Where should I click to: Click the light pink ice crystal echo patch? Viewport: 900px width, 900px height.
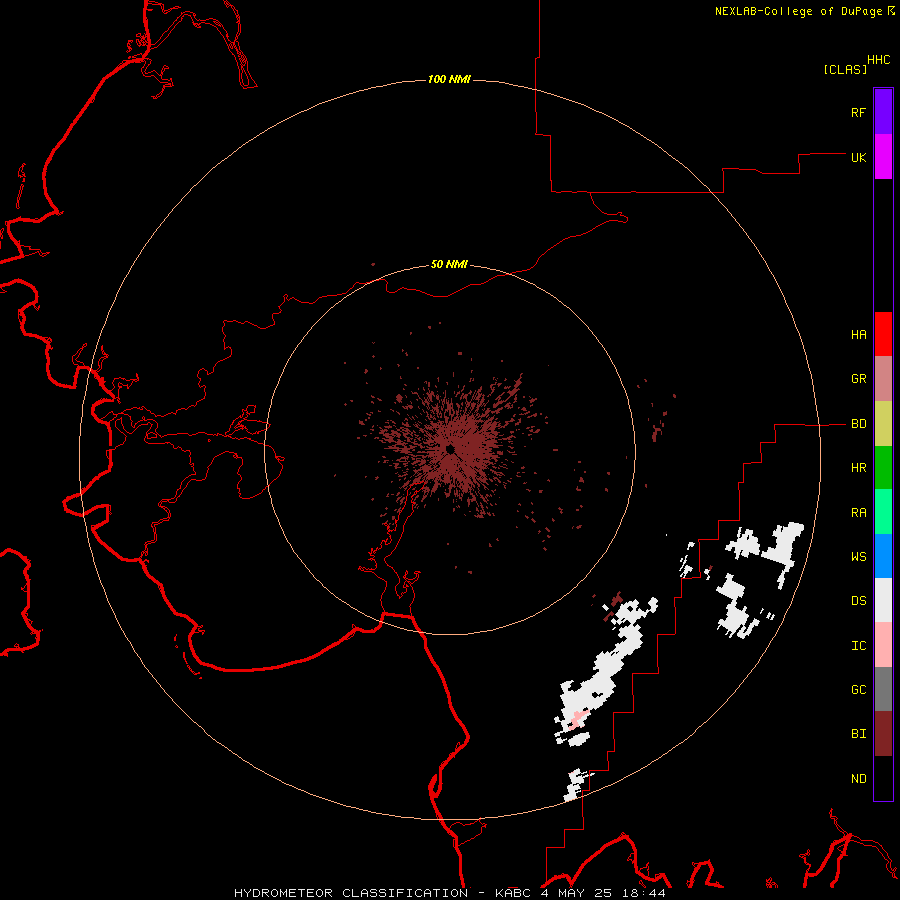click(579, 719)
